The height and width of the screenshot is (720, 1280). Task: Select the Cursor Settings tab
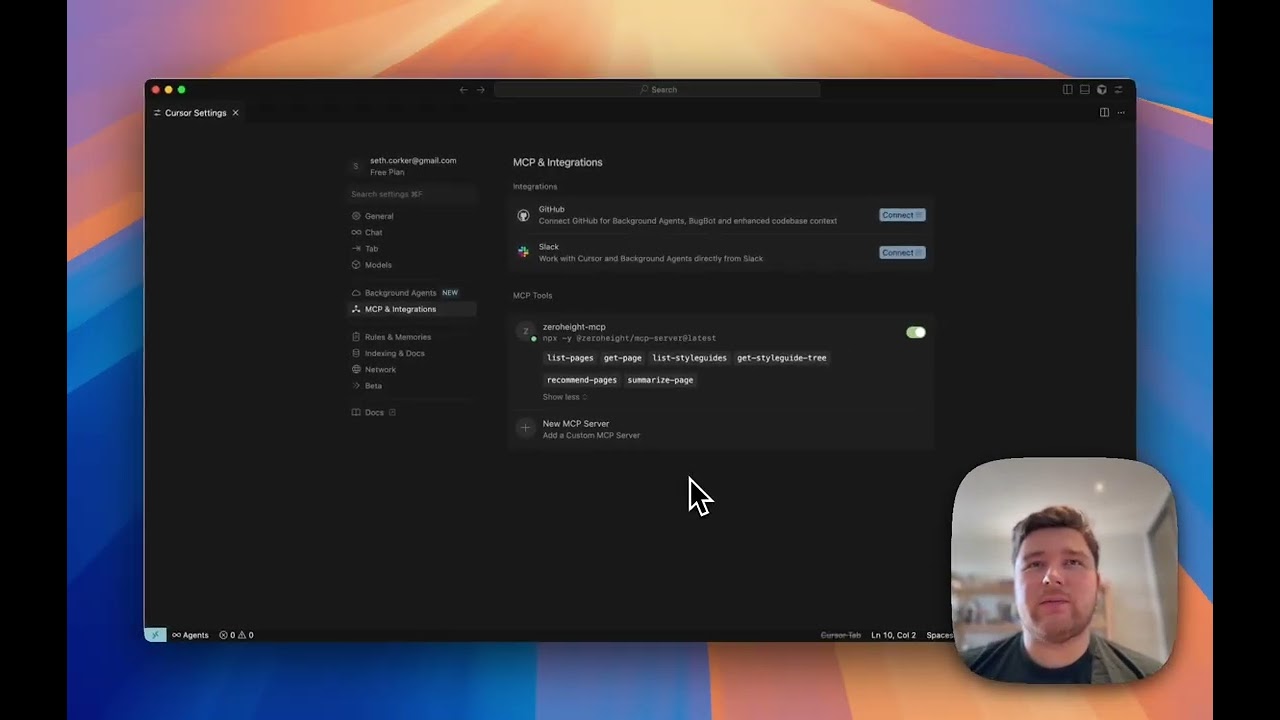click(196, 113)
